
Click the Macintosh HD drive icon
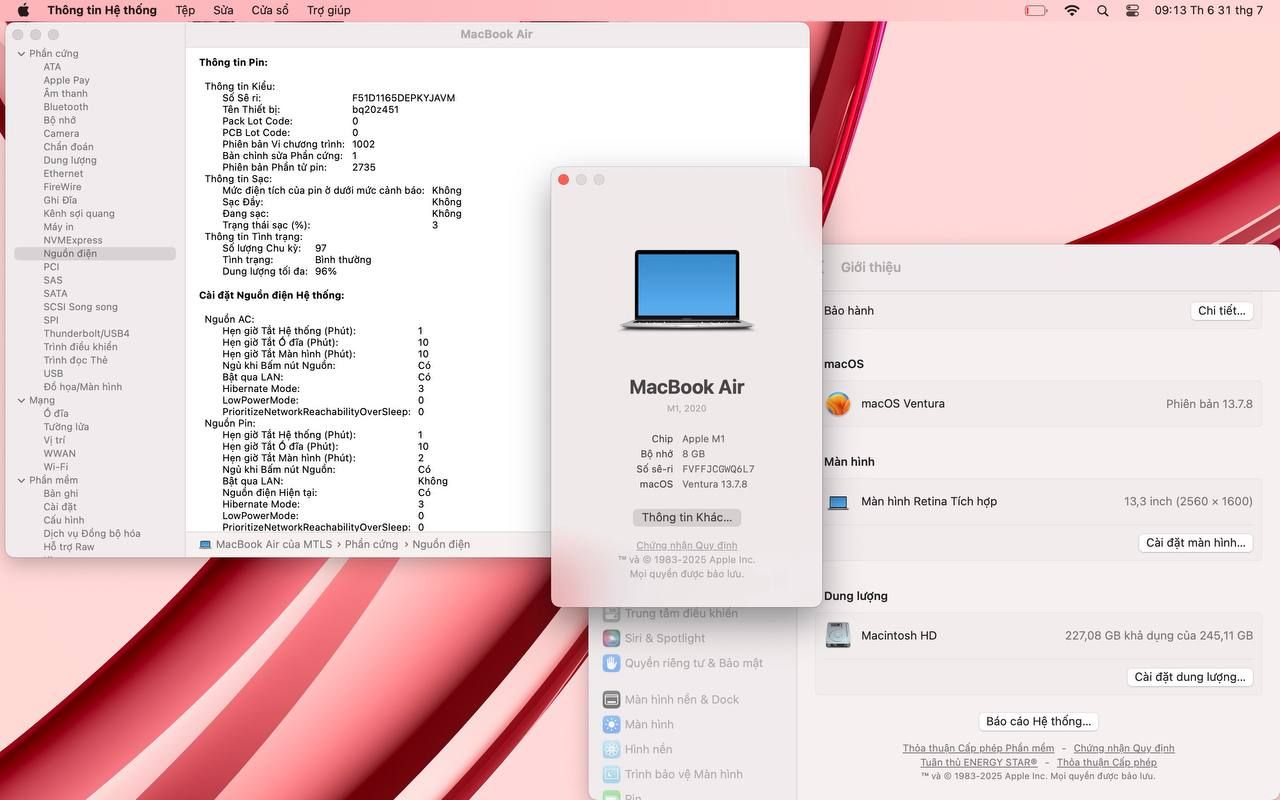[x=838, y=635]
